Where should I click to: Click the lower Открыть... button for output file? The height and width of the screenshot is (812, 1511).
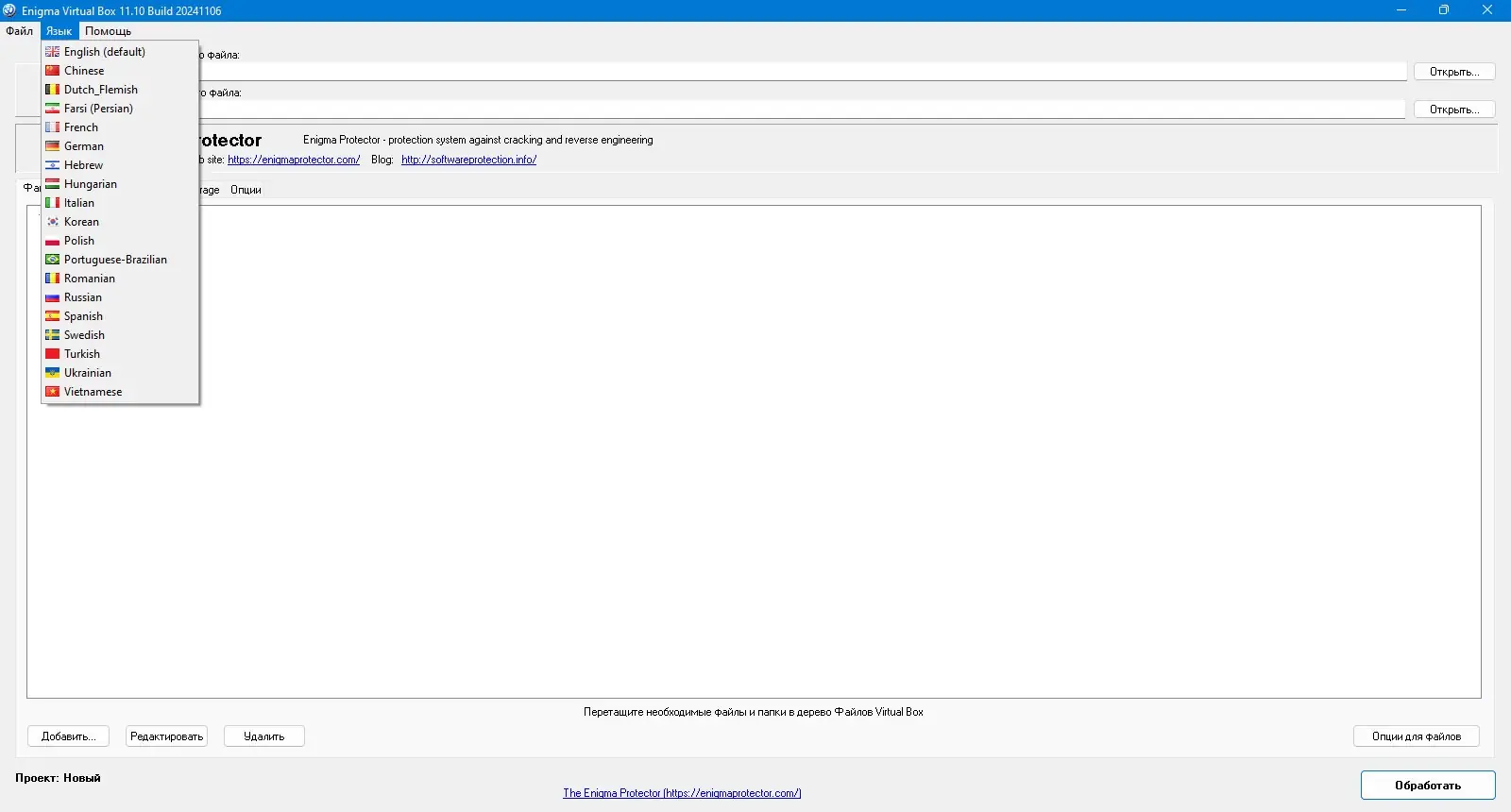pyautogui.click(x=1454, y=110)
